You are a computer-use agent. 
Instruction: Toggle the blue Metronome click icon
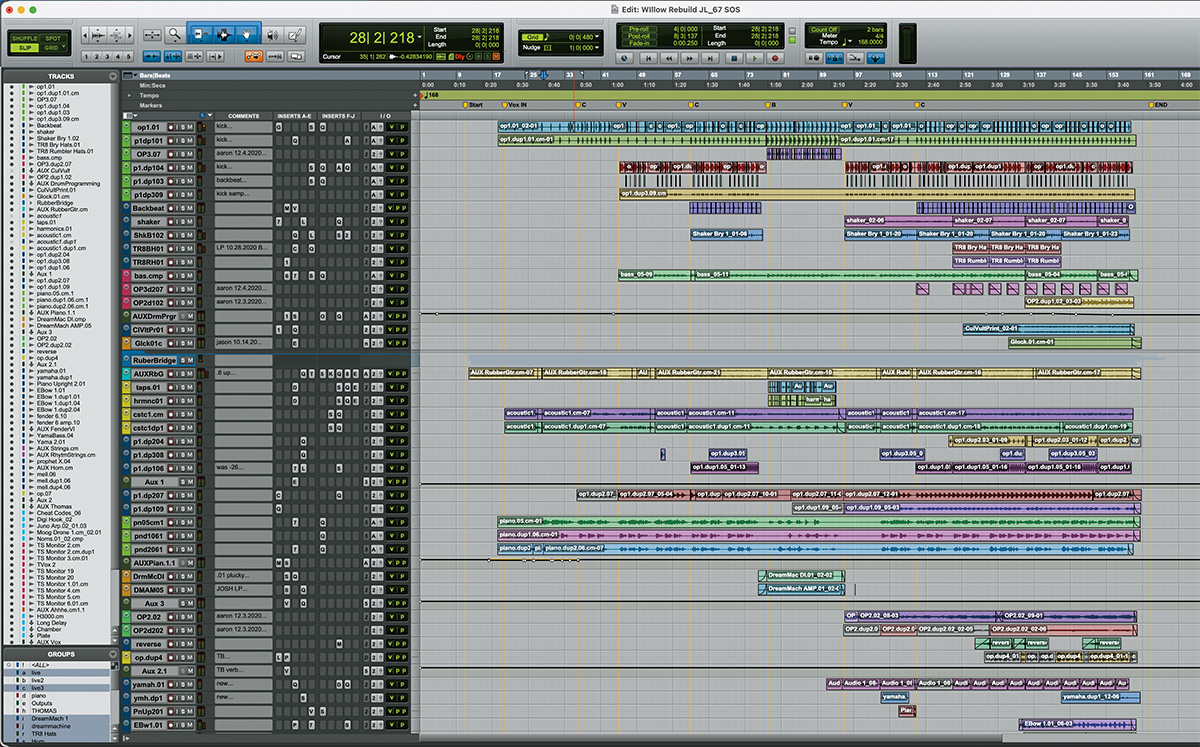point(836,58)
